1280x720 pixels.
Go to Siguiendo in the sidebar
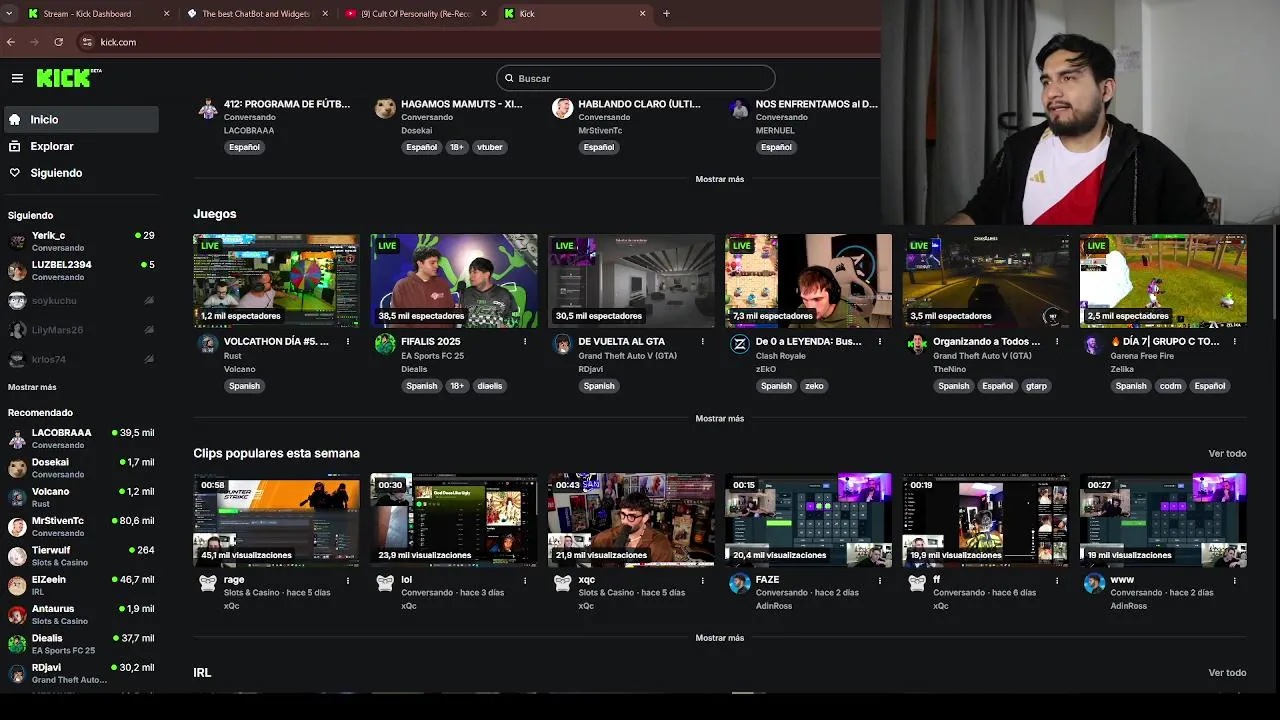[x=80, y=173]
